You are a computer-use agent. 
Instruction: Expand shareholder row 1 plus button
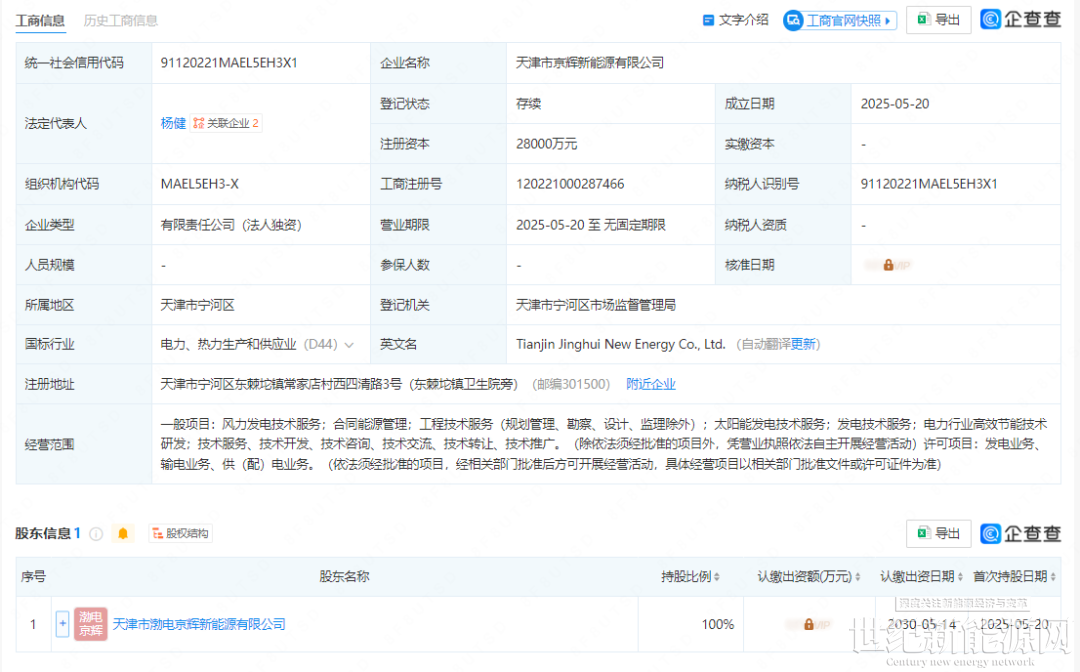[x=62, y=624]
